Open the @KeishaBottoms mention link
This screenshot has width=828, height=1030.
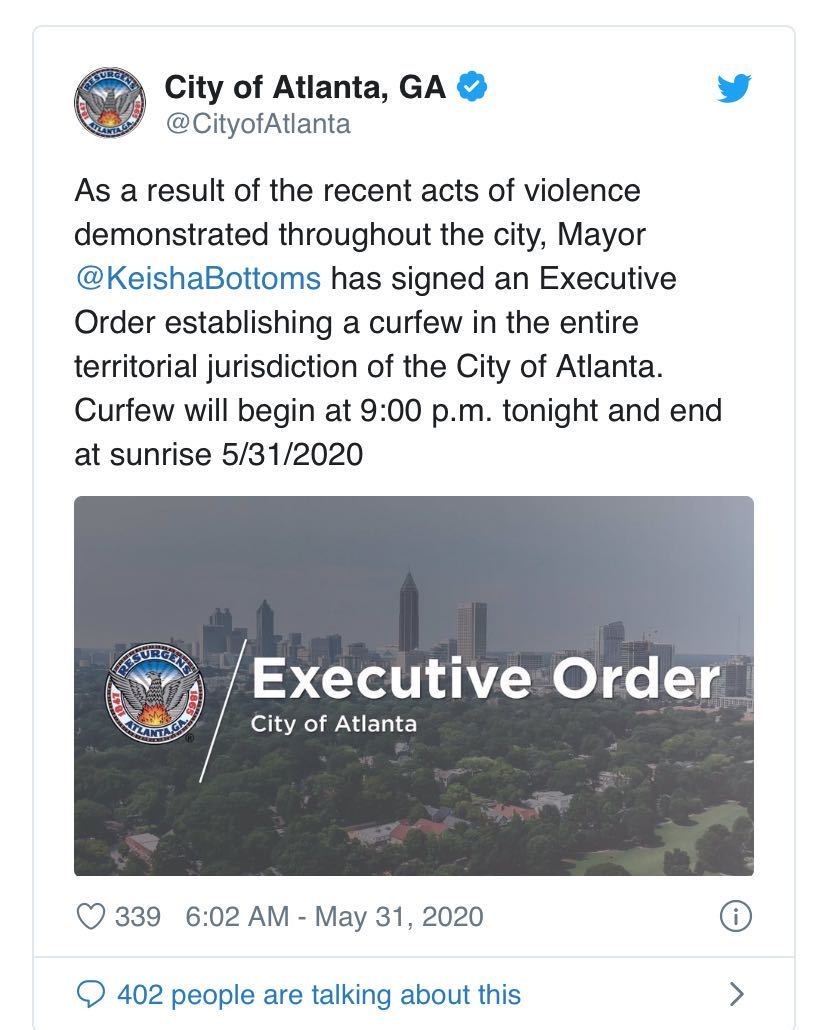click(x=198, y=278)
